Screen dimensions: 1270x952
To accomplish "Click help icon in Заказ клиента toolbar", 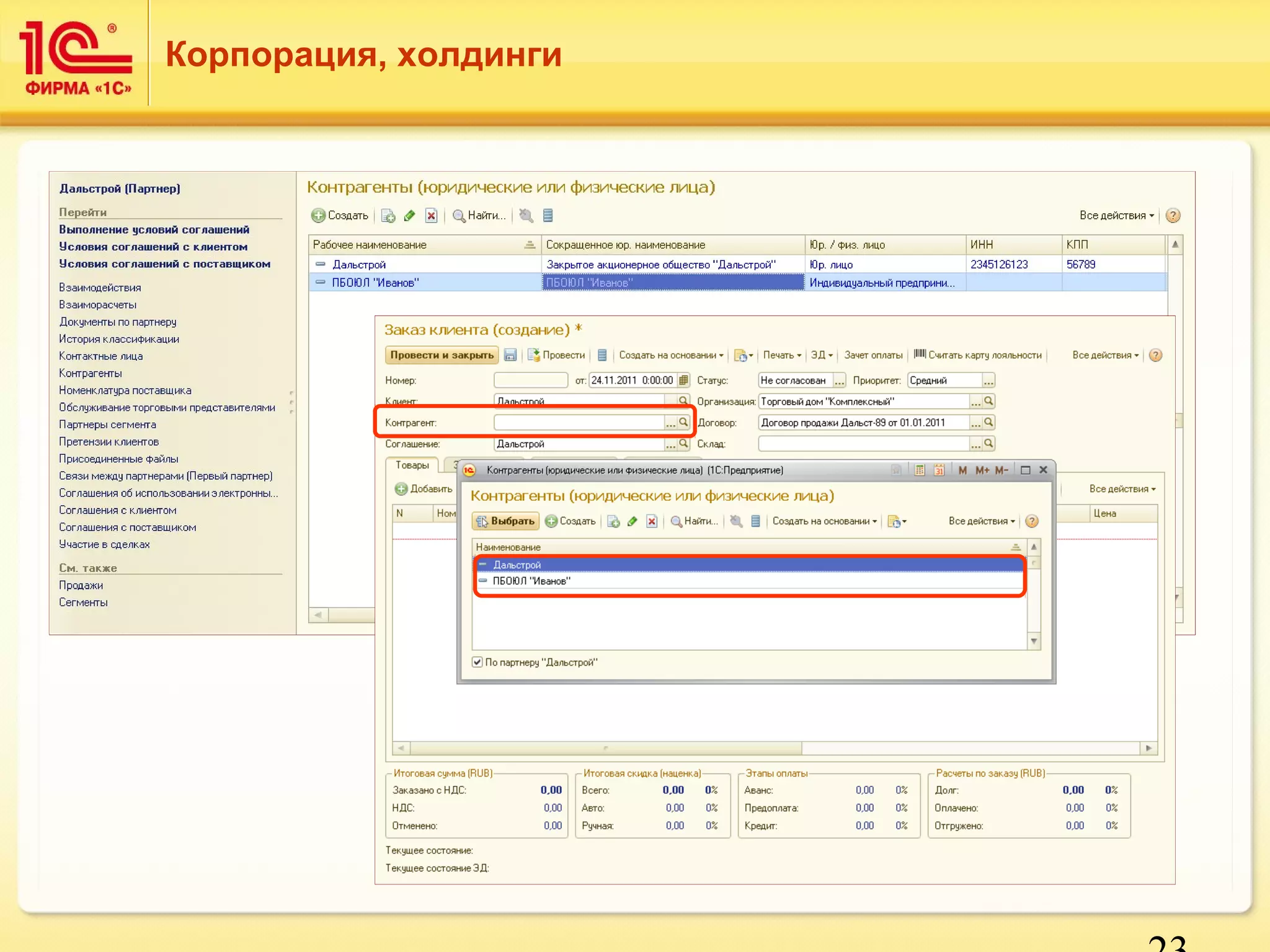I will 1155,355.
